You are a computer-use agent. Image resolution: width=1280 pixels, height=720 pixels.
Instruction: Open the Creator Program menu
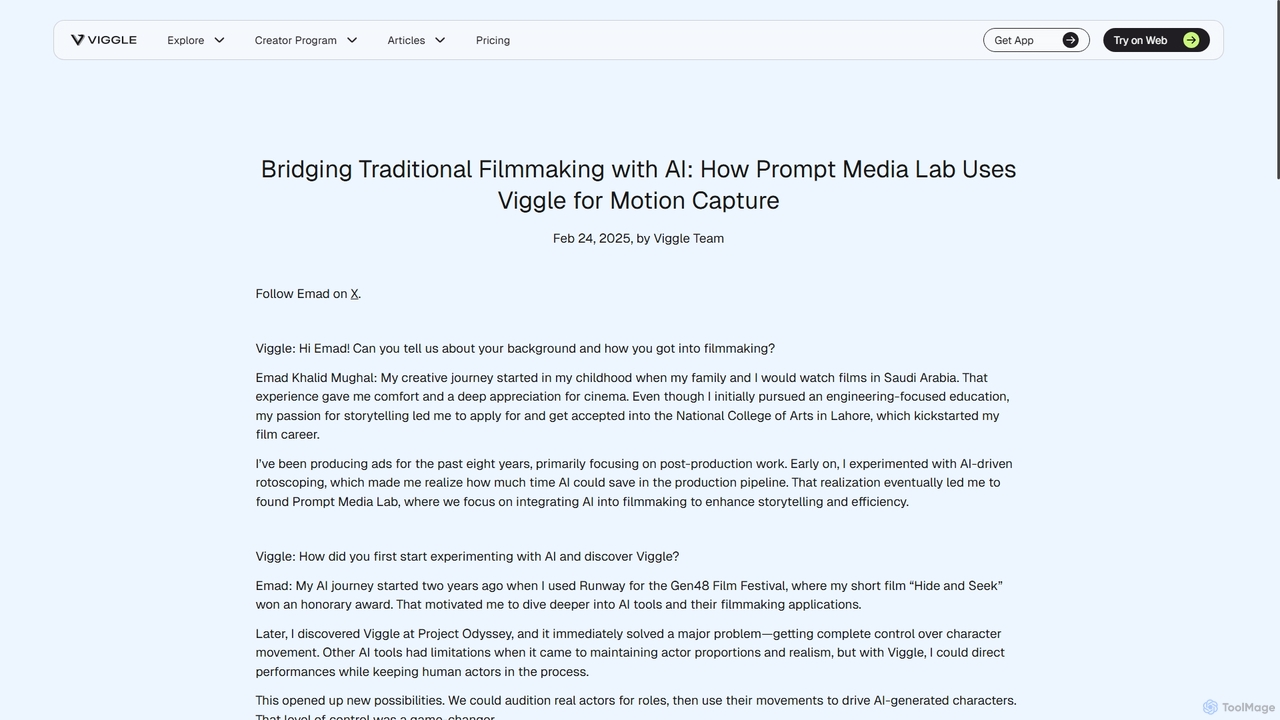click(296, 40)
